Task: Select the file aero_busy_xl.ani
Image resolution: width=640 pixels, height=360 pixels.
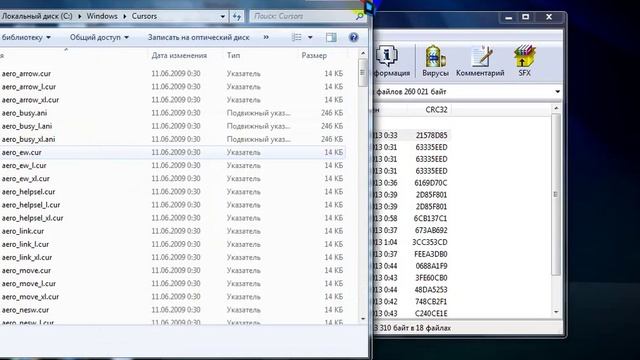Action: click(28, 139)
